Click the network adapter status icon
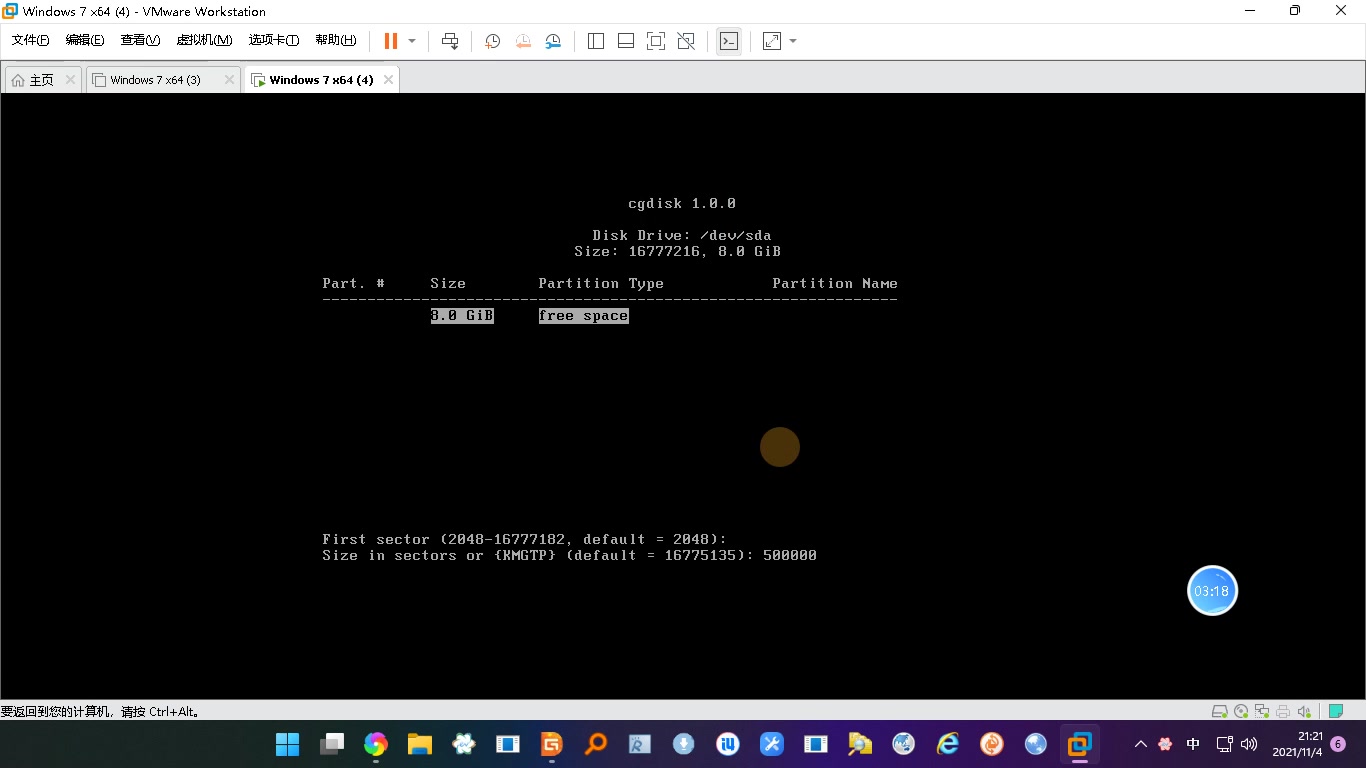 (1261, 710)
